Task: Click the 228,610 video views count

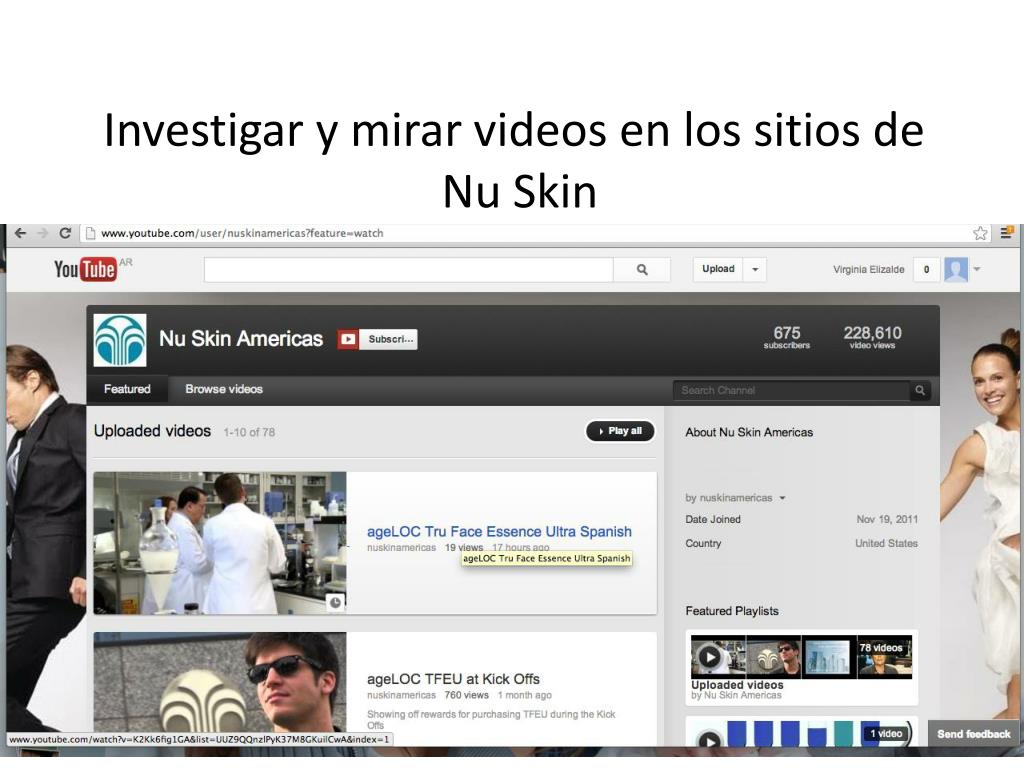Action: pyautogui.click(x=872, y=338)
